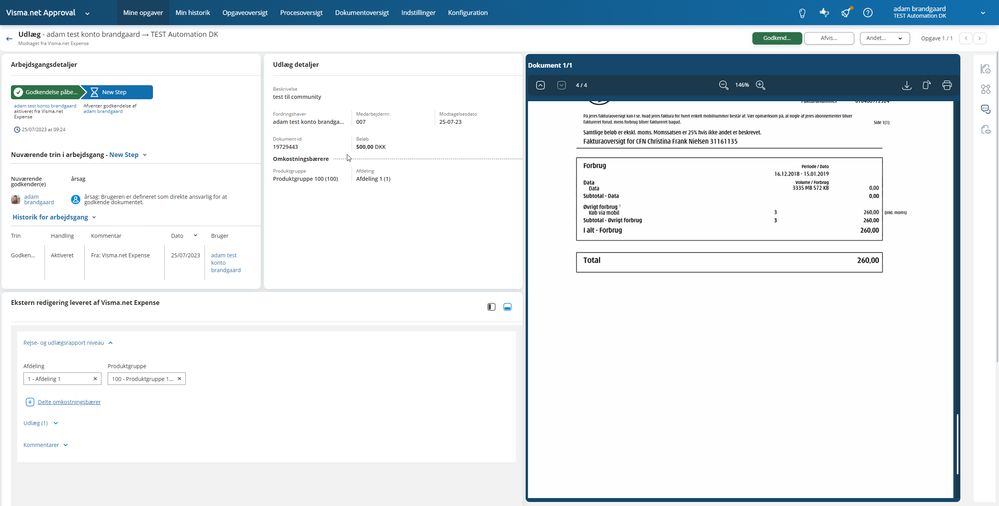Zoom out the document viewer
Image resolution: width=999 pixels, height=506 pixels.
(x=723, y=85)
